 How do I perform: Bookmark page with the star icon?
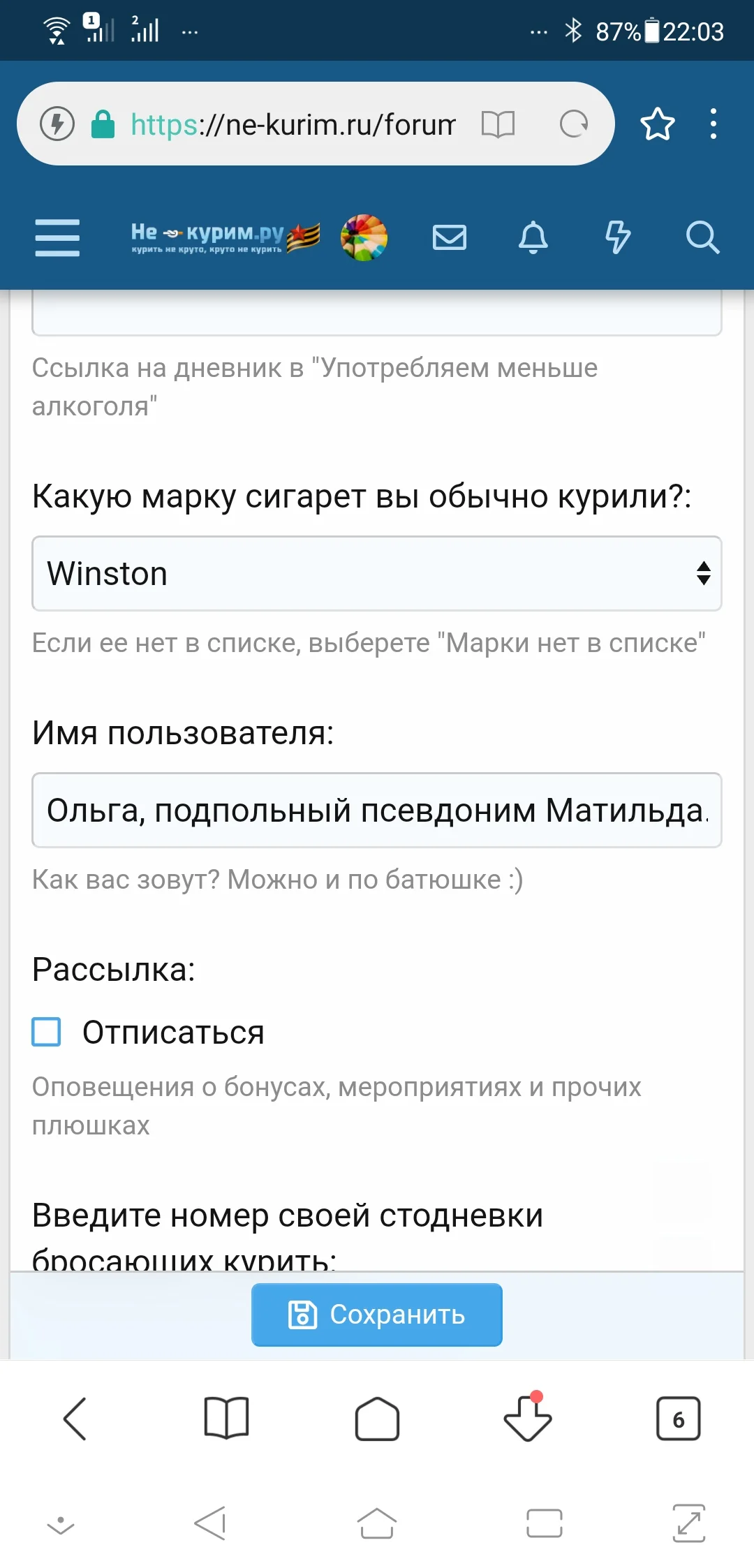click(658, 124)
